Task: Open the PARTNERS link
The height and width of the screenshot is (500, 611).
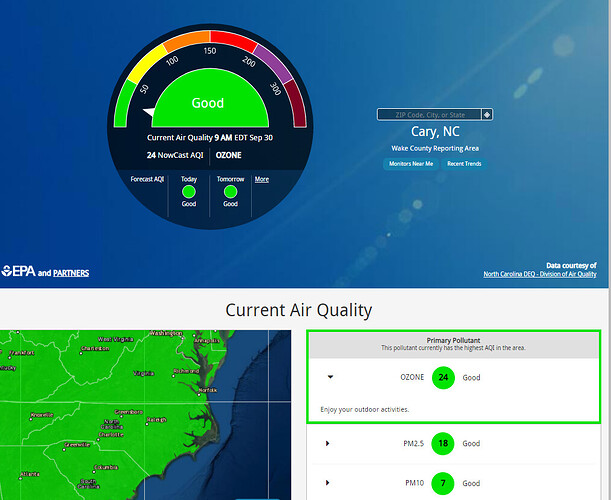Action: 71,273
